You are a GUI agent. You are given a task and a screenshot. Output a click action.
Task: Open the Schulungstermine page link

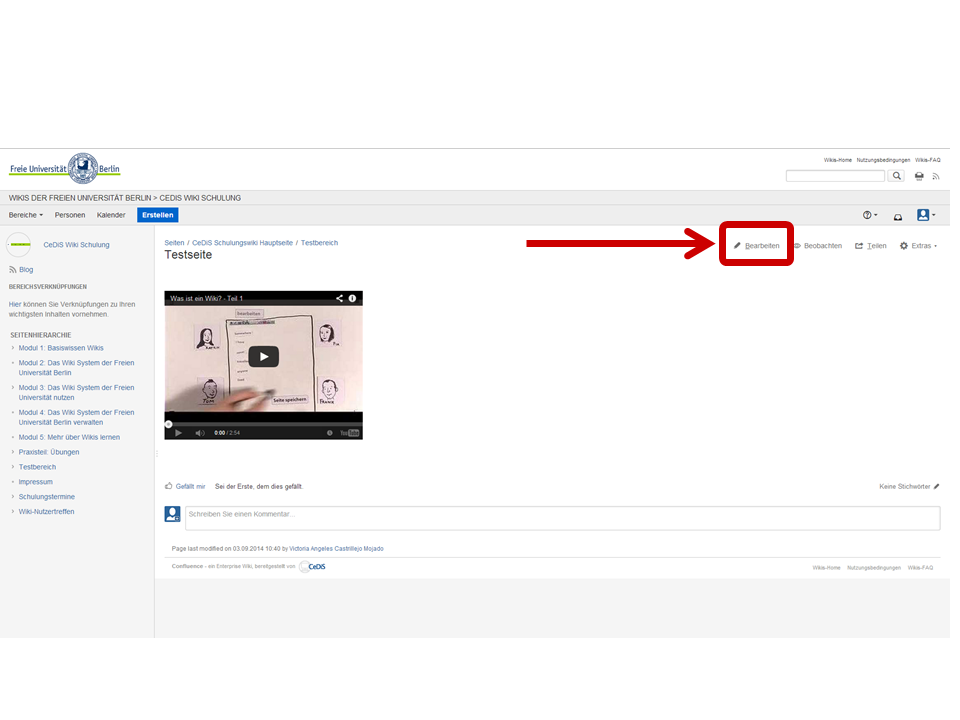click(47, 497)
